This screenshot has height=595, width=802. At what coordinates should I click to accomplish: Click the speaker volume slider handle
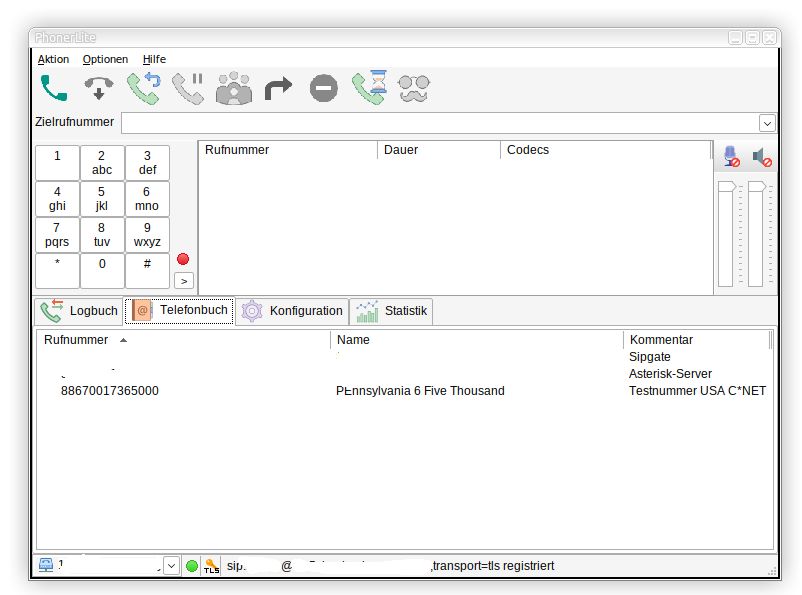point(756,187)
